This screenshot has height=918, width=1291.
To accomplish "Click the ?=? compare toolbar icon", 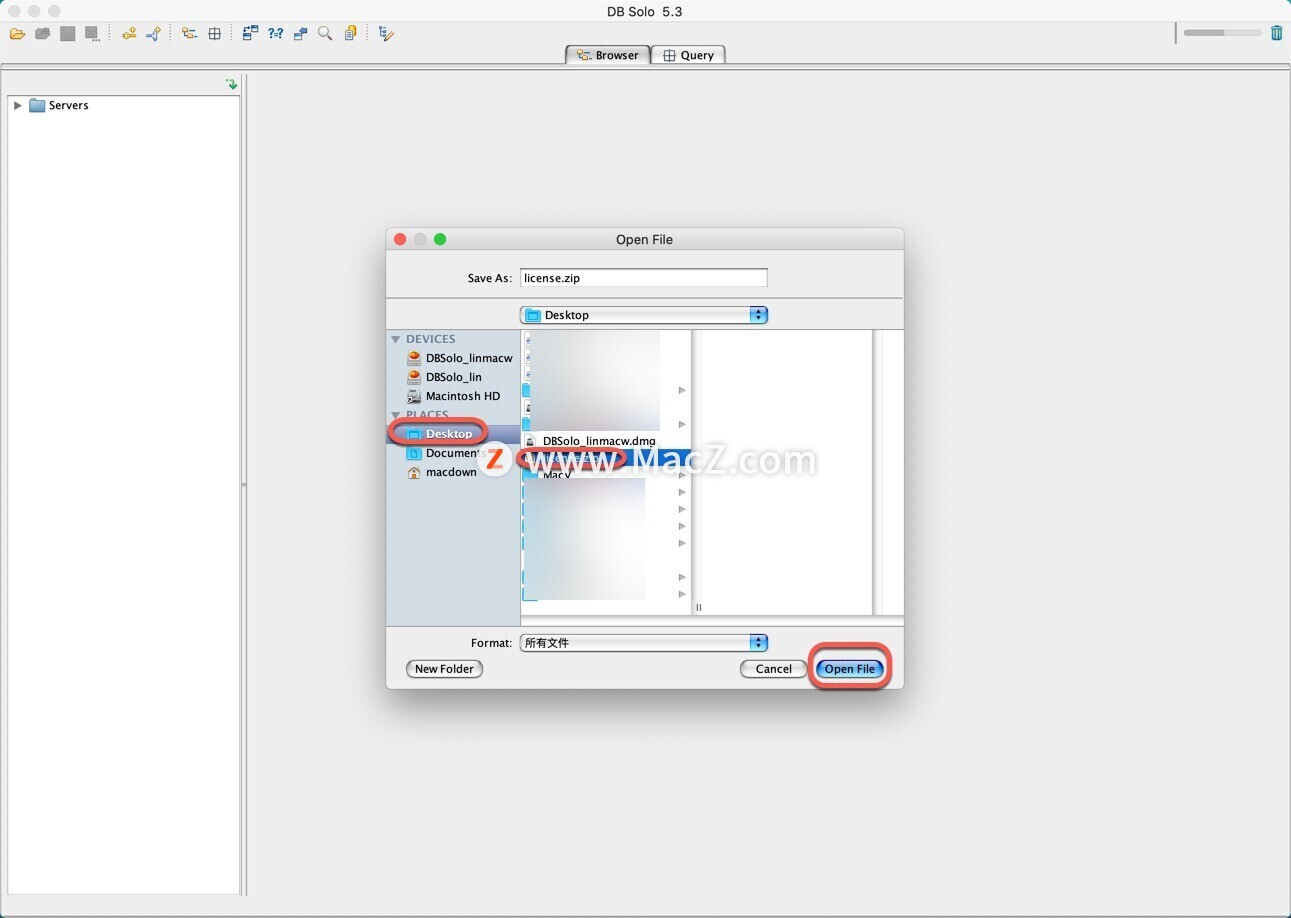I will [x=276, y=34].
